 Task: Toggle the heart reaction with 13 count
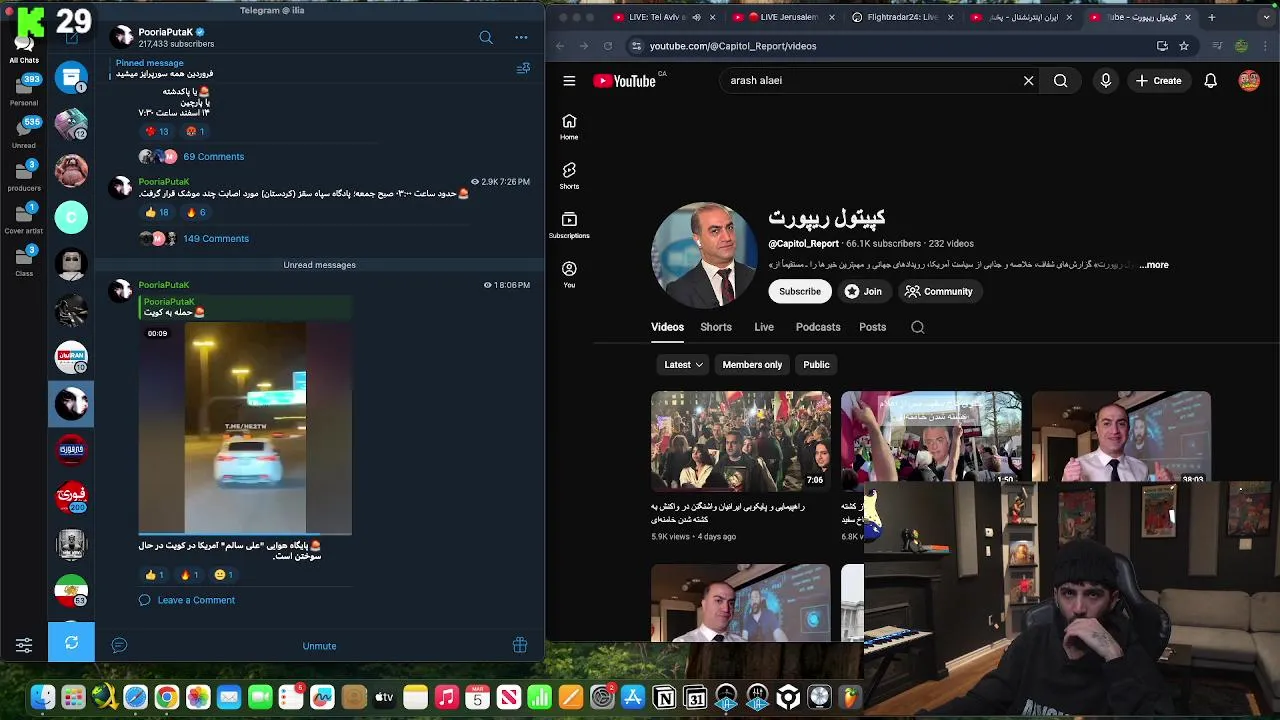tap(157, 131)
